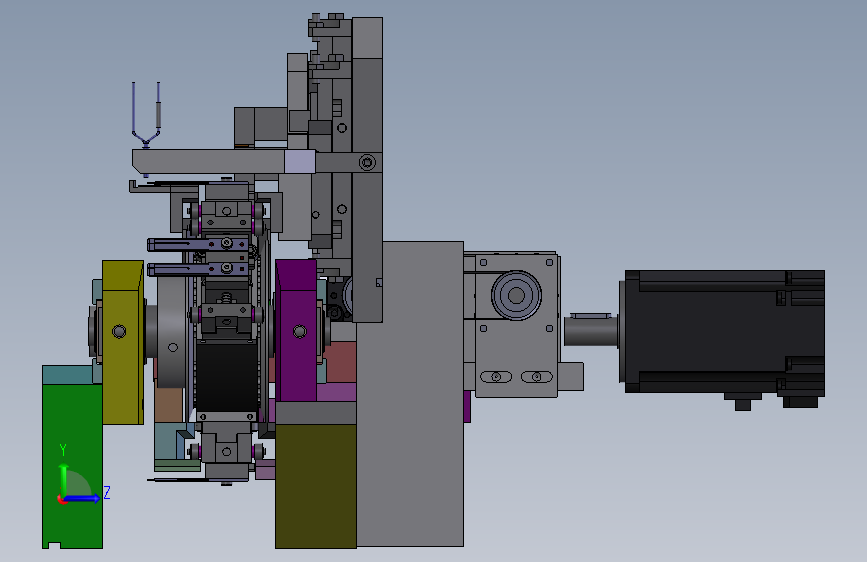Click the brown block below pulley wheel

click(169, 404)
